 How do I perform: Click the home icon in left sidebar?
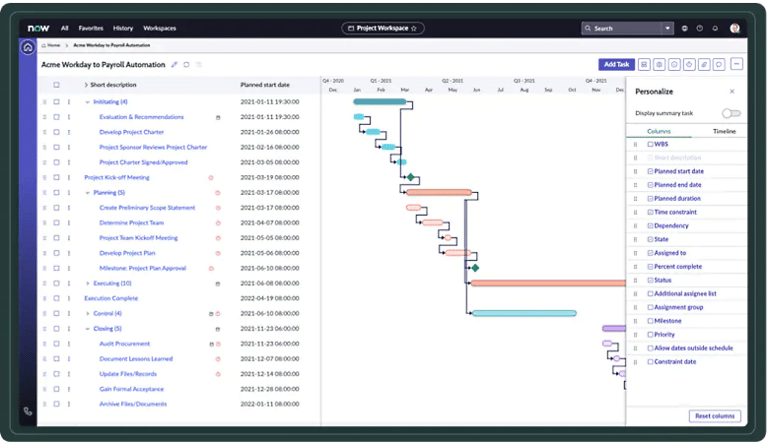pos(28,48)
